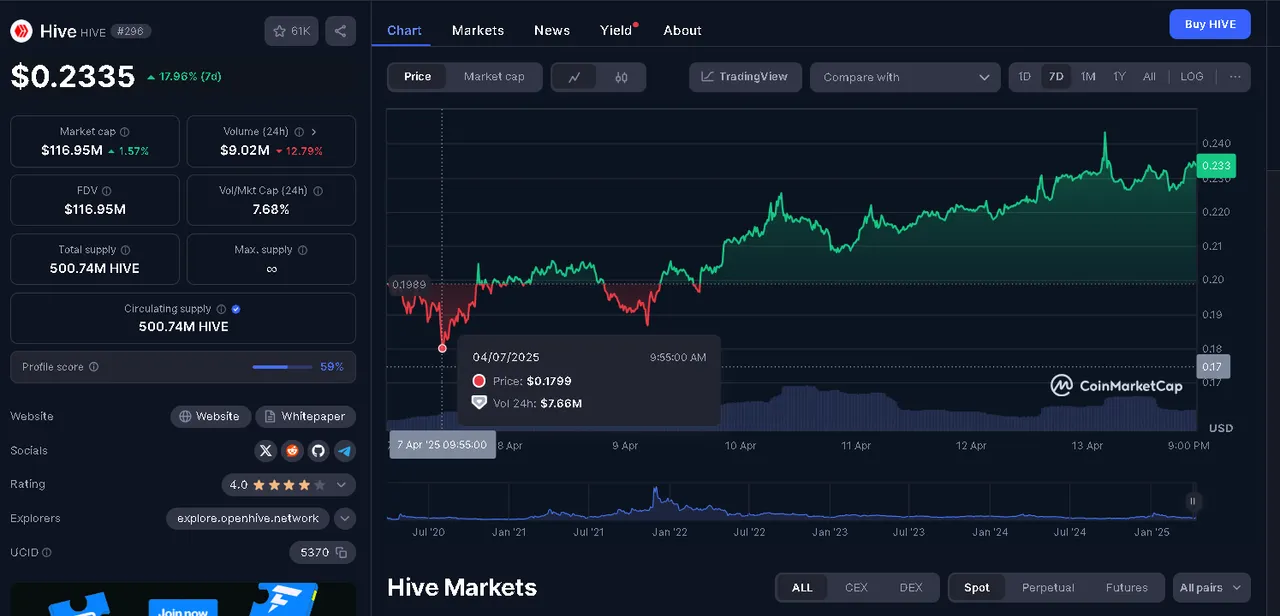Viewport: 1280px width, 616px height.
Task: Open Hive's Reddit social link
Action: coord(292,451)
